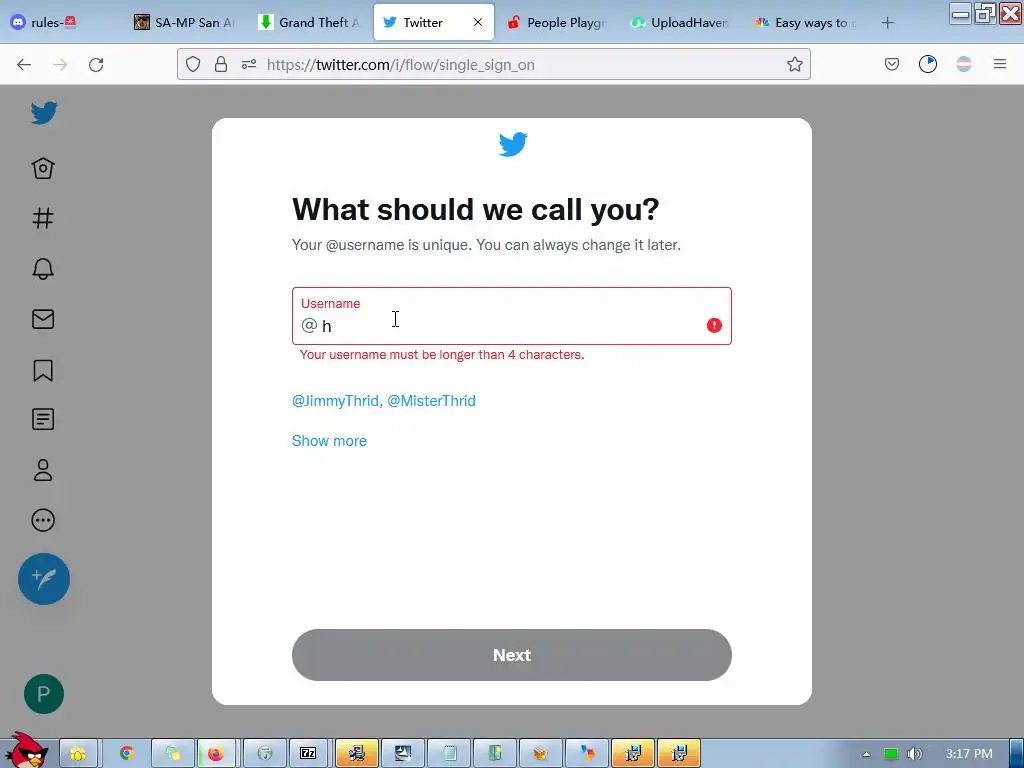Image resolution: width=1024 pixels, height=768 pixels.
Task: Click the striped Firefox account avatar icon
Action: 964,64
